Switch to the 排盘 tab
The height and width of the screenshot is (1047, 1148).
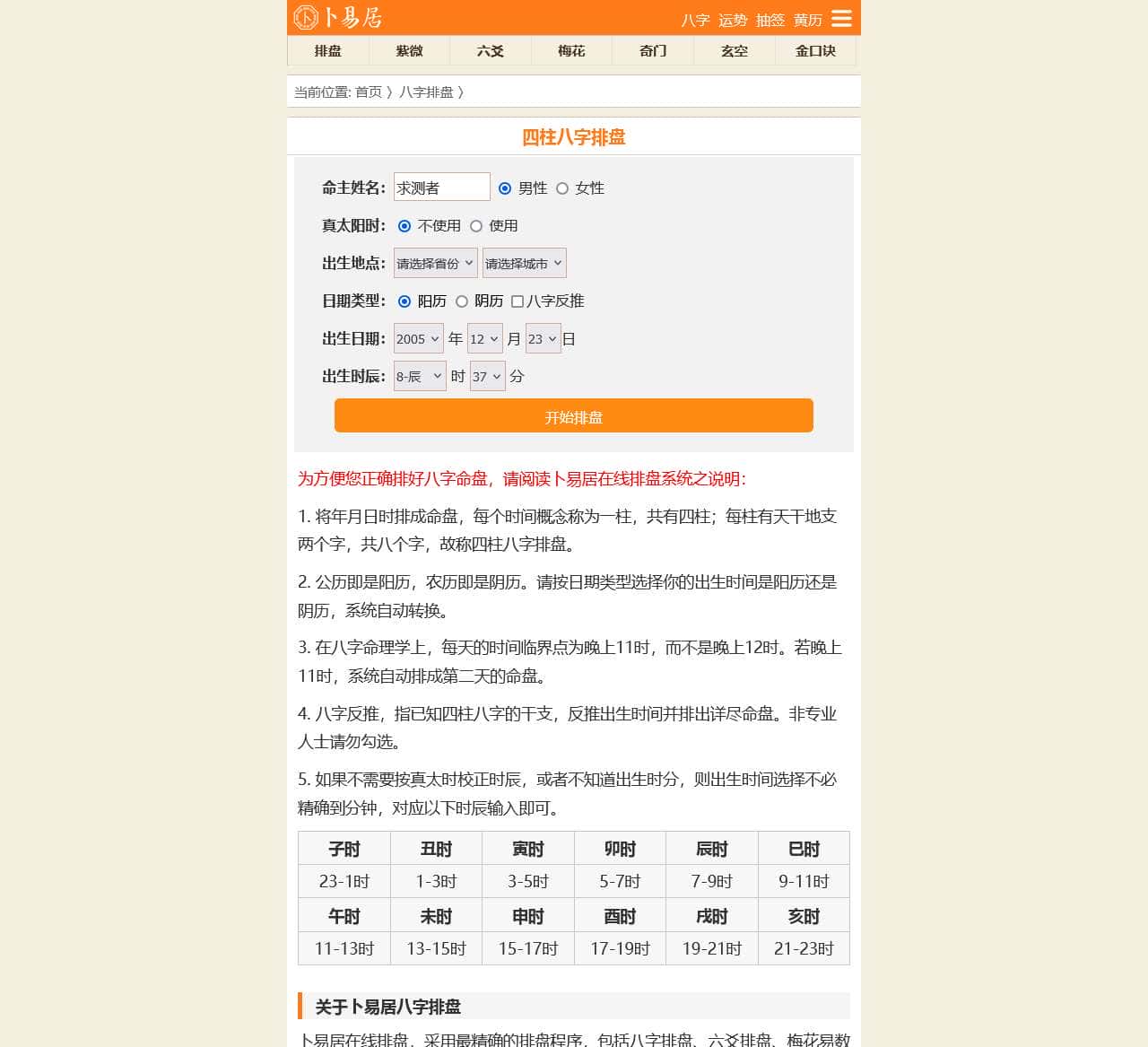tap(328, 51)
